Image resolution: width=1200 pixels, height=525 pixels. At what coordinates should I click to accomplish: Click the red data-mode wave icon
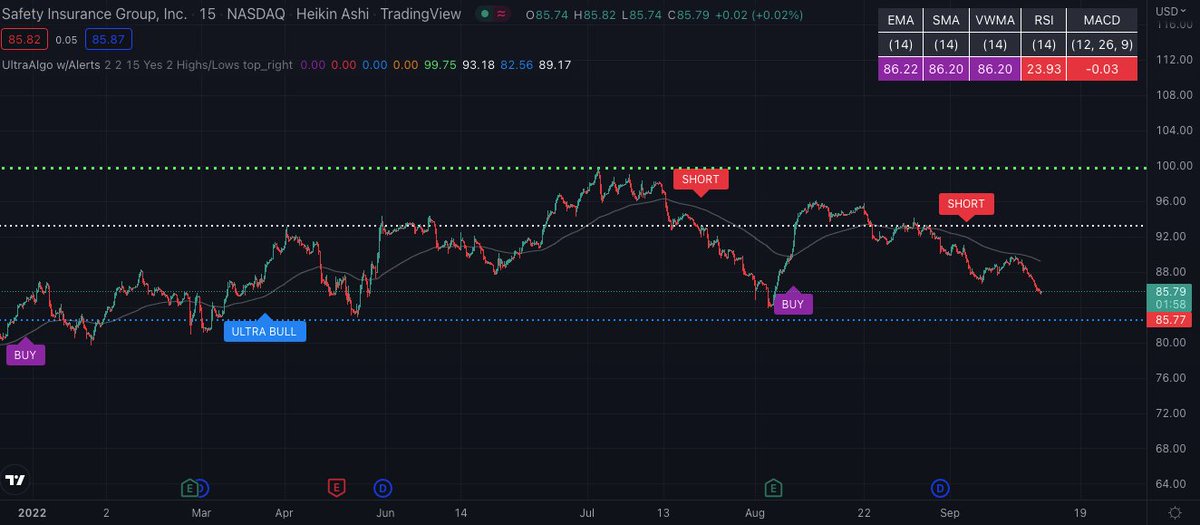tap(501, 15)
